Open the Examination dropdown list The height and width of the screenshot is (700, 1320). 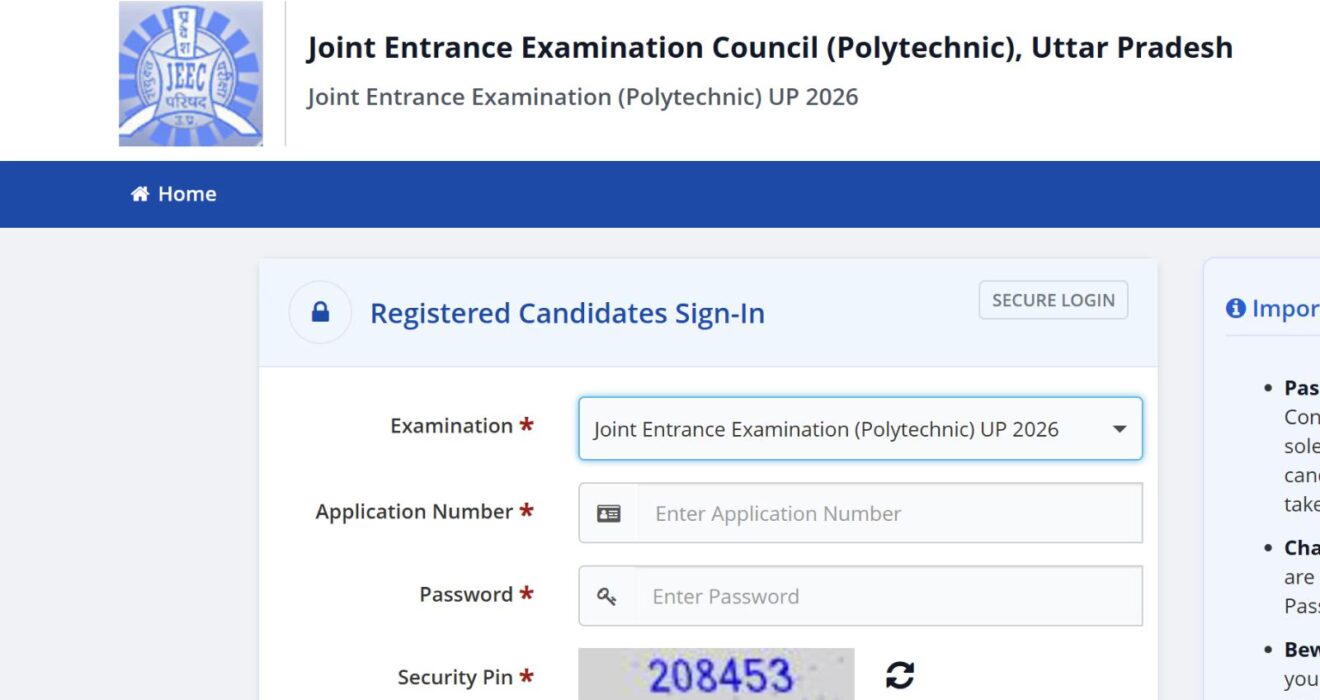[860, 429]
